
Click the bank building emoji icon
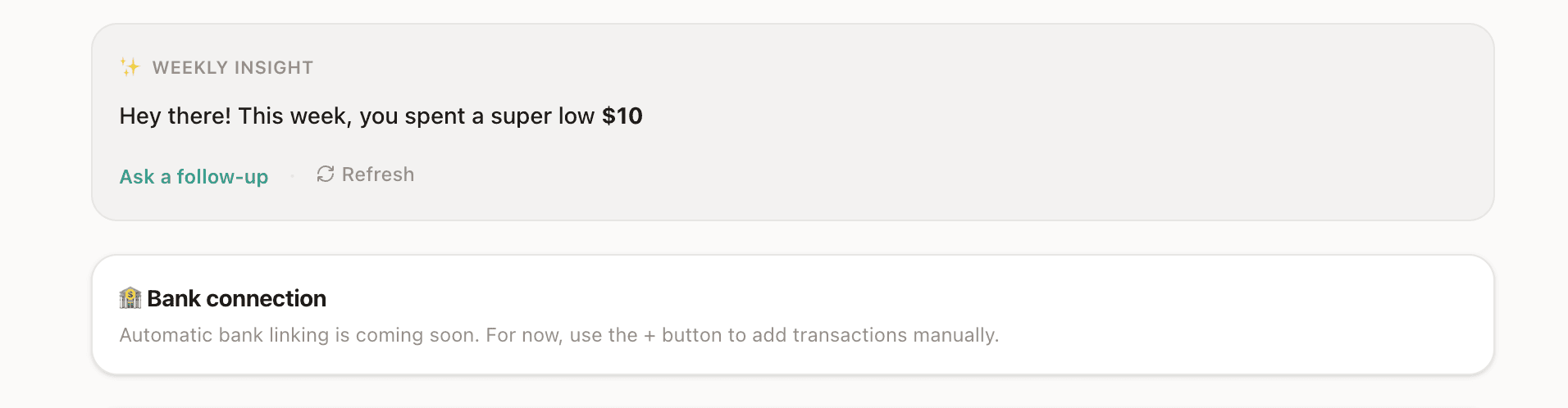pyautogui.click(x=130, y=298)
